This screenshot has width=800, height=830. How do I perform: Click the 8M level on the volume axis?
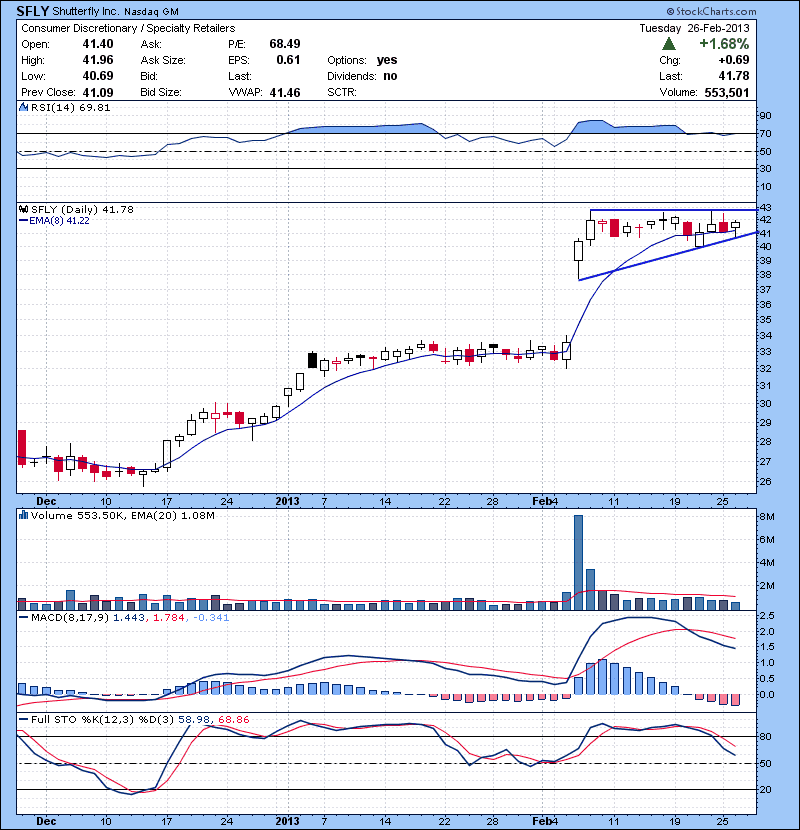767,517
